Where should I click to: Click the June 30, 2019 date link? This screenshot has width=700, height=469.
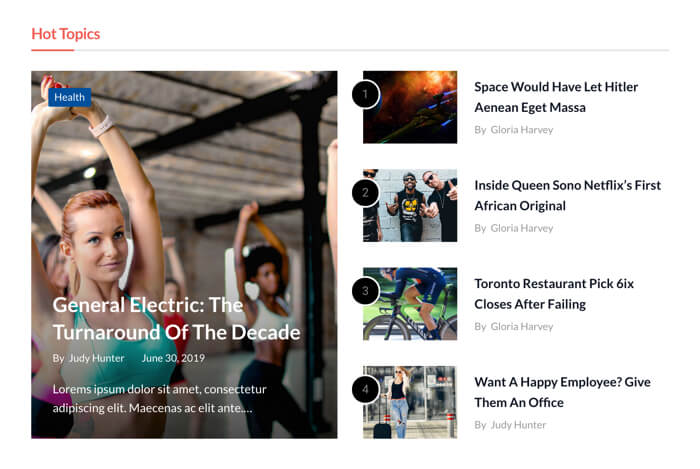(173, 358)
